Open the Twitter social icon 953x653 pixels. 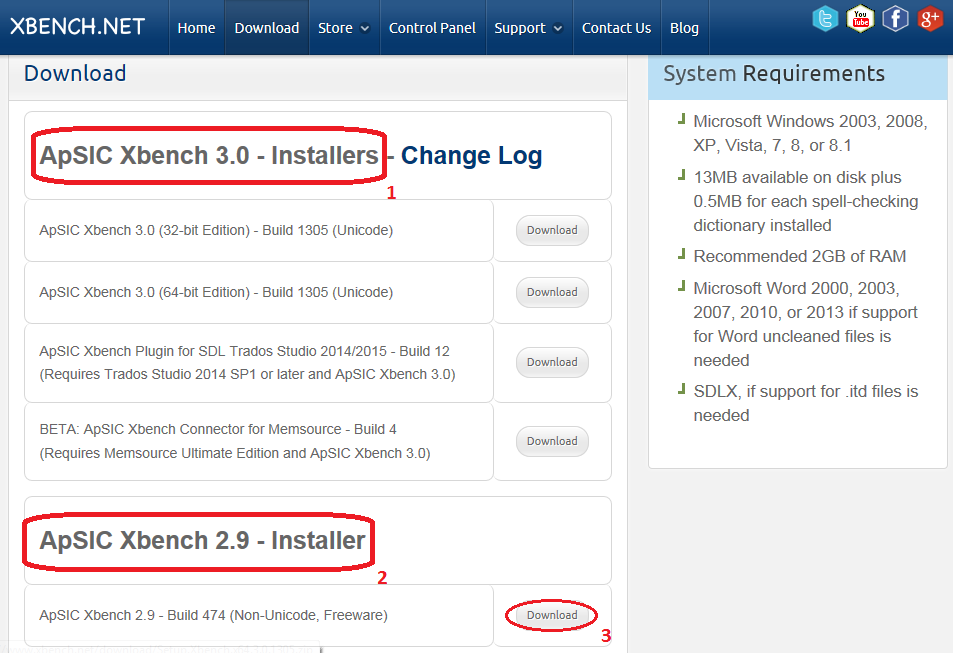click(825, 19)
